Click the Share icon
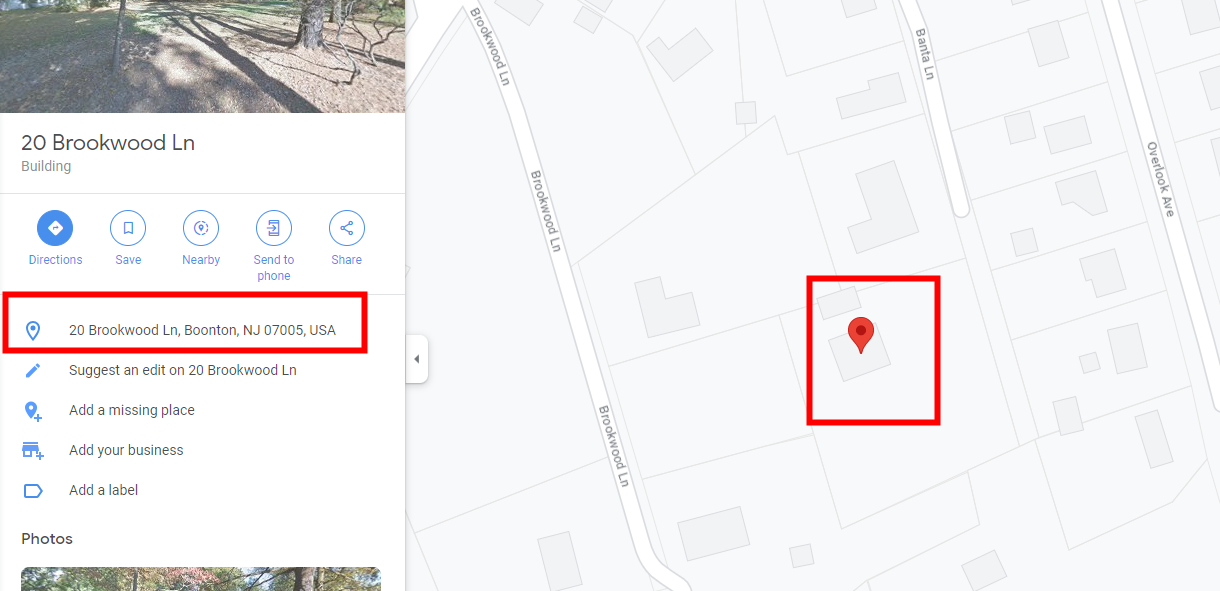1220x591 pixels. click(x=347, y=228)
